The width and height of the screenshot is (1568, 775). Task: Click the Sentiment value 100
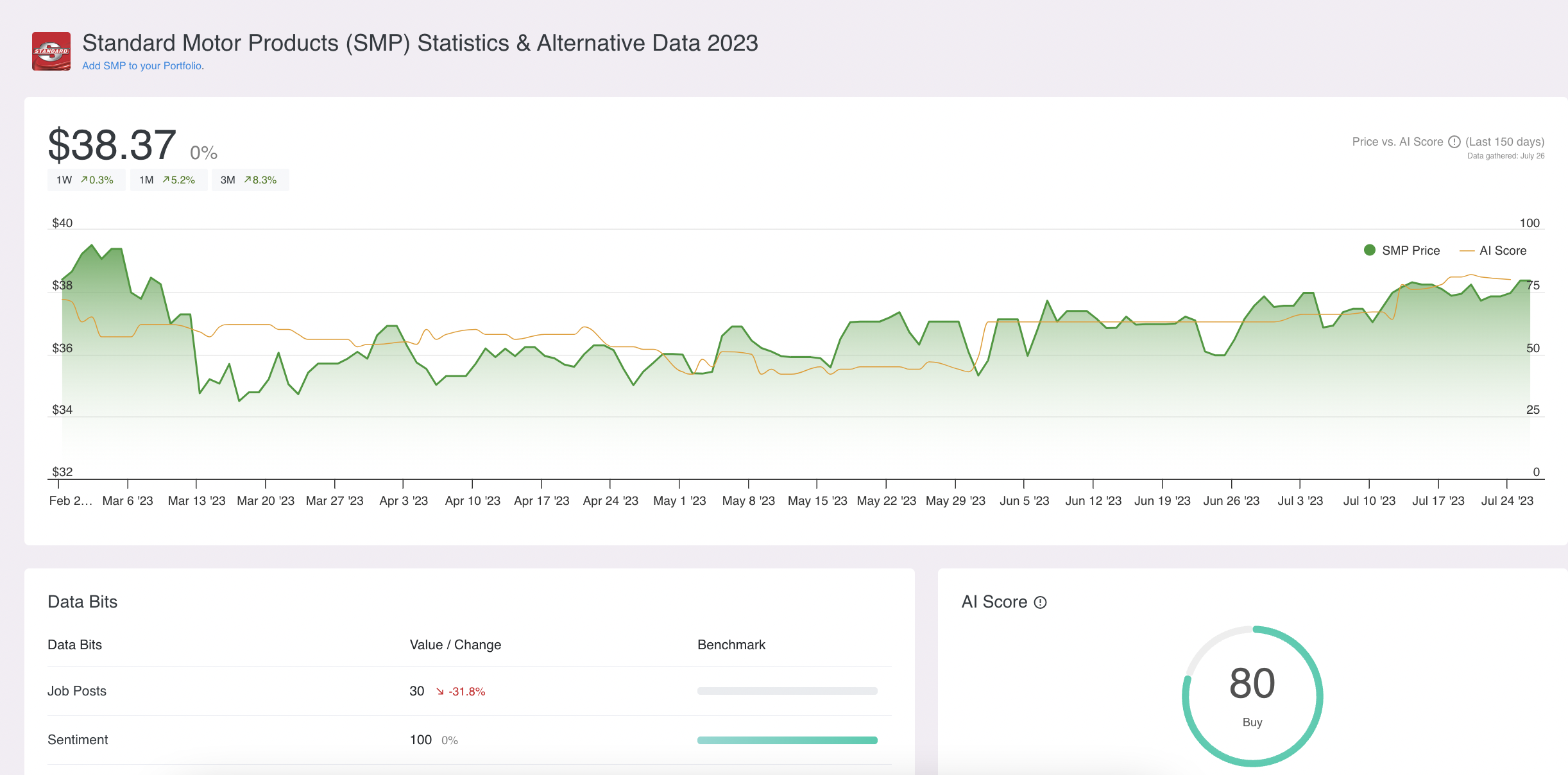point(421,740)
